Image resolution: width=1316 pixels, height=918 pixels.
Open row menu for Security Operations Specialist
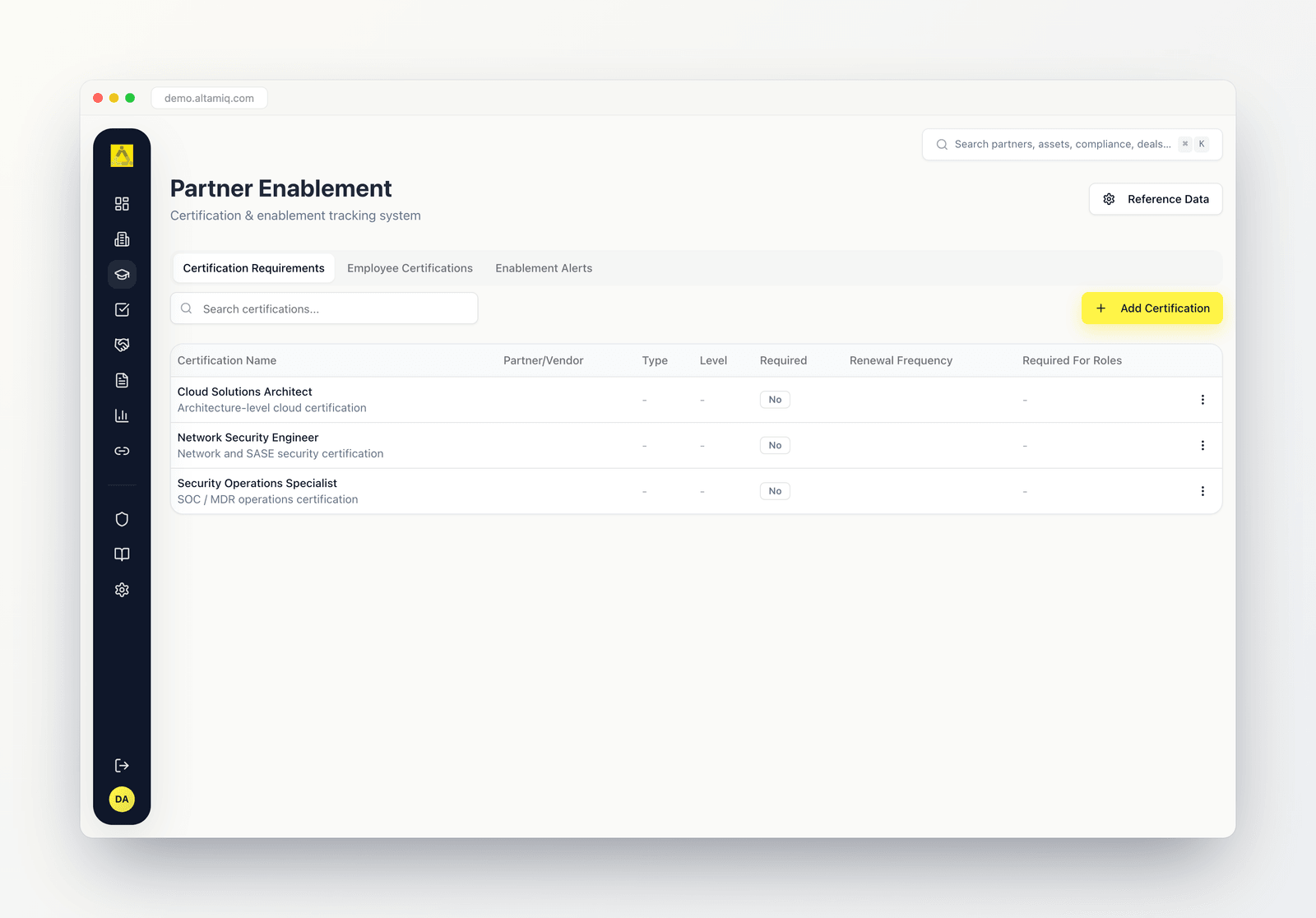pyautogui.click(x=1202, y=491)
